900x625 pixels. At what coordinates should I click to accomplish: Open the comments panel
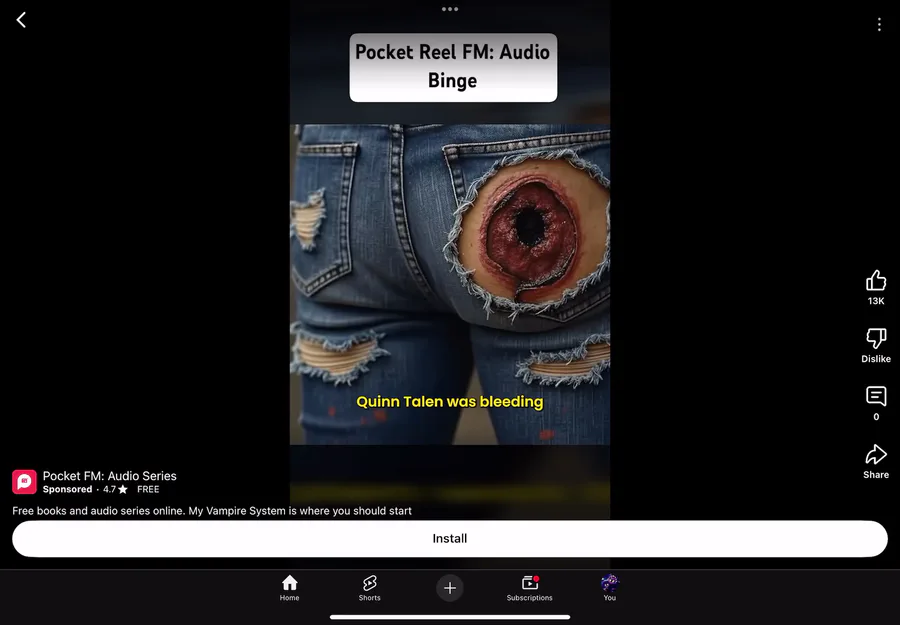tap(876, 396)
